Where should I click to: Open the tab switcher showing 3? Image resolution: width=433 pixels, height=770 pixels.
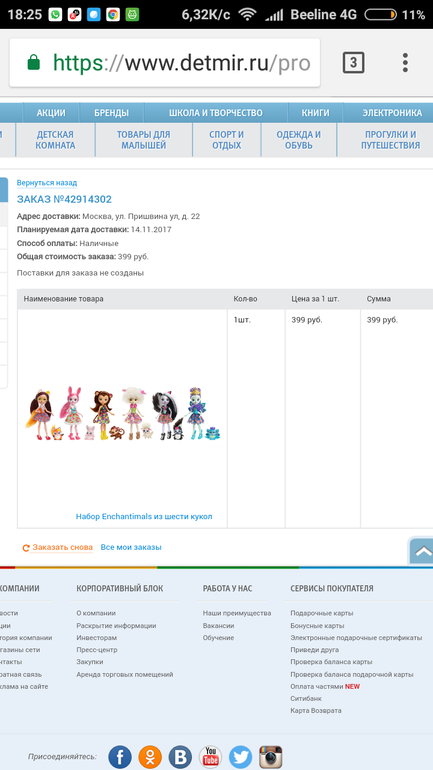(353, 63)
